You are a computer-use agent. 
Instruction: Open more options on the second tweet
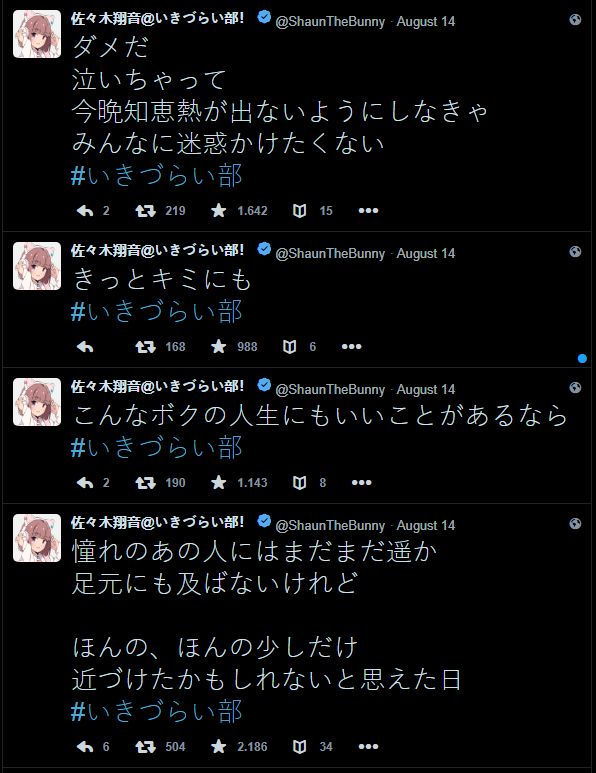[351, 347]
